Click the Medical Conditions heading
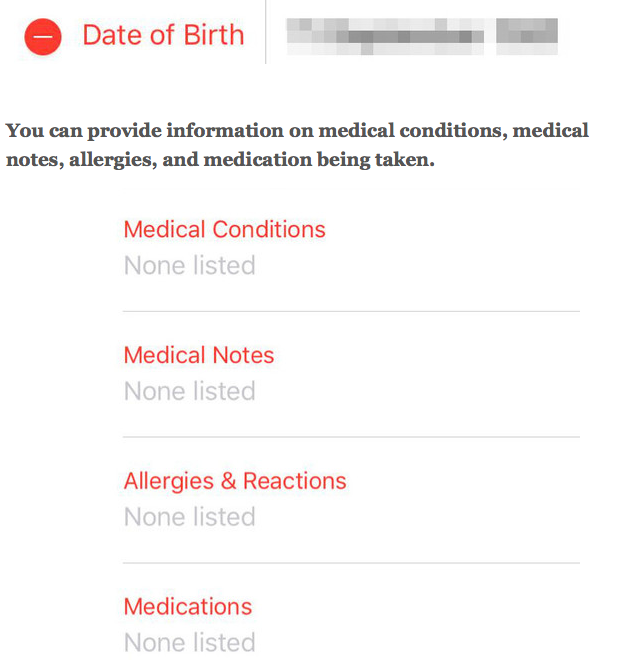 click(225, 229)
